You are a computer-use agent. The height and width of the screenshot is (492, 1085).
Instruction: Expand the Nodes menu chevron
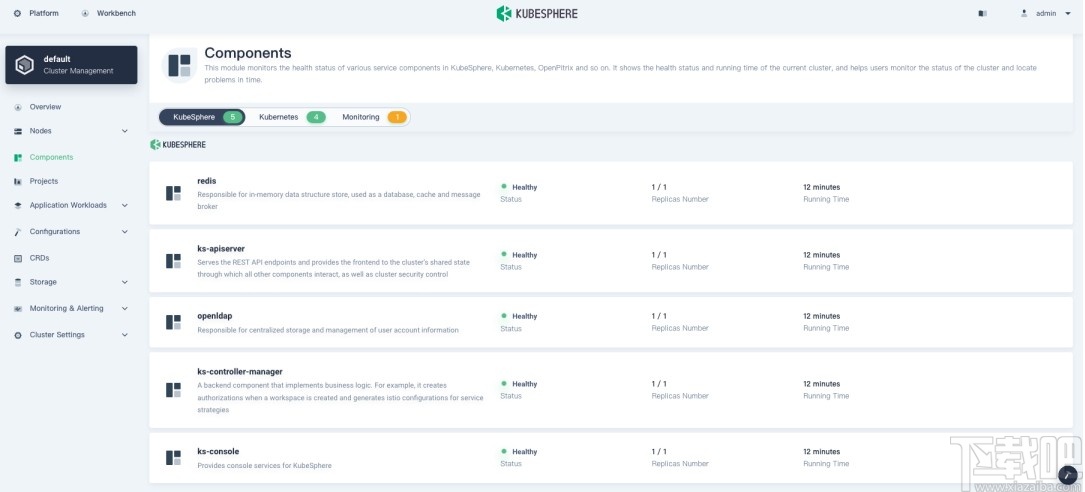click(125, 131)
